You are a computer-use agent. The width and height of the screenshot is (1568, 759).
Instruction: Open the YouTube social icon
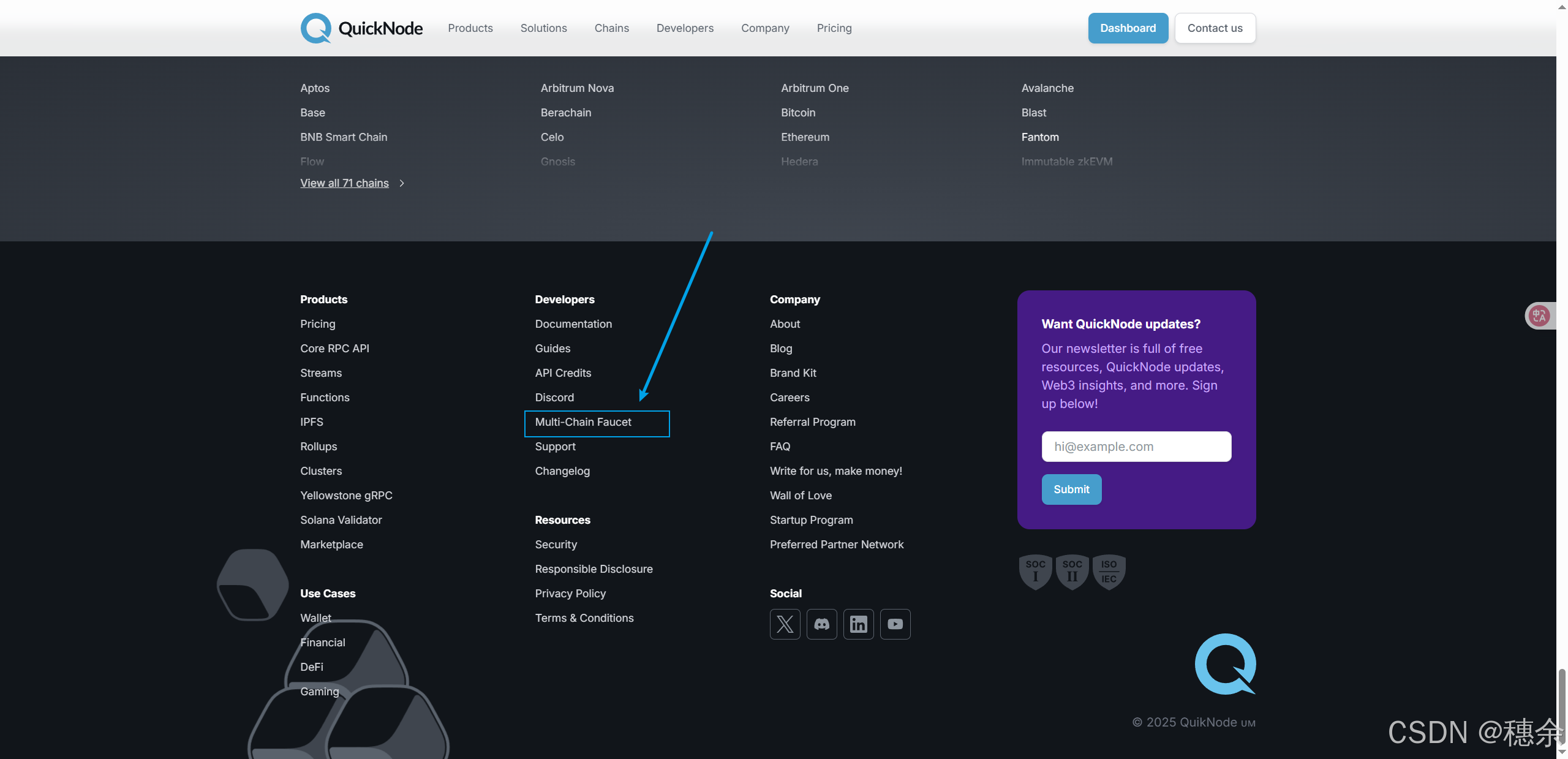coord(895,624)
